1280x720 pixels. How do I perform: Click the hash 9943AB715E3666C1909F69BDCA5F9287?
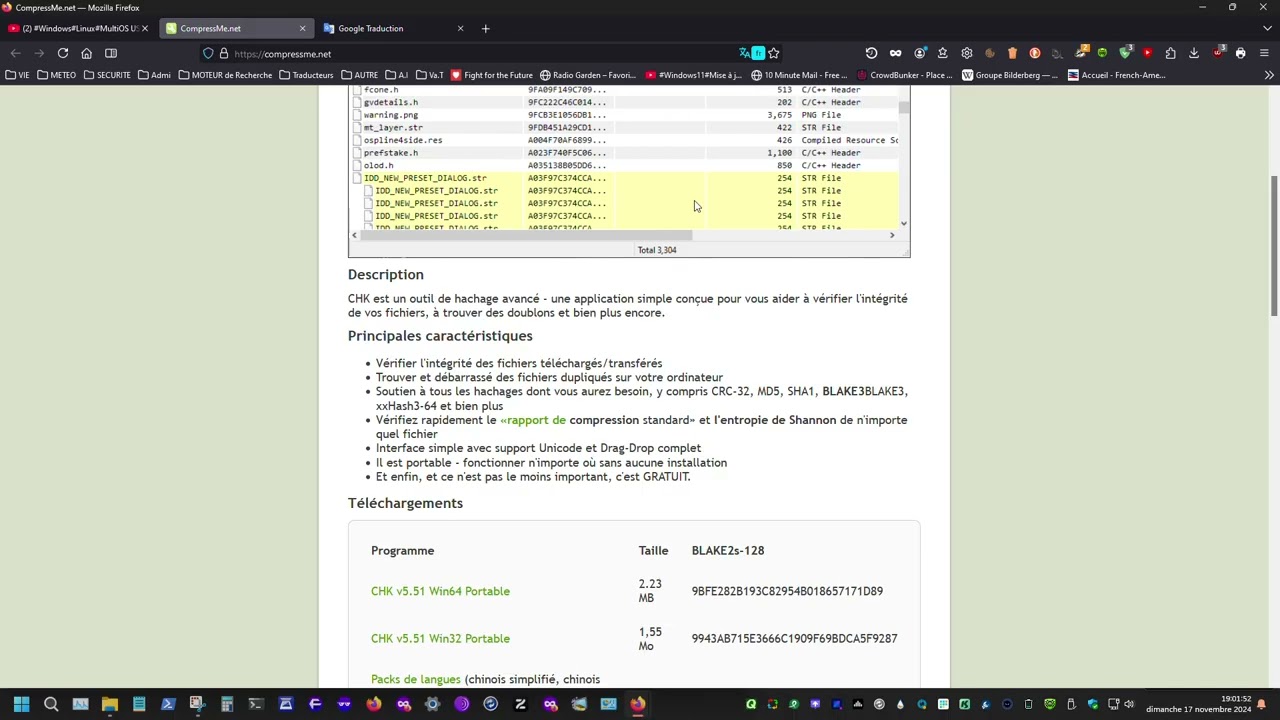coord(794,638)
